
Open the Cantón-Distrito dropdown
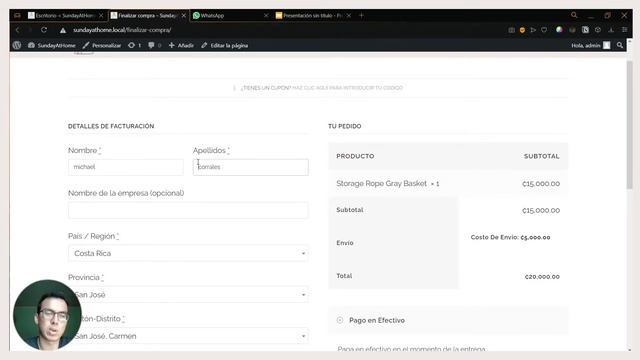pyautogui.click(x=188, y=336)
